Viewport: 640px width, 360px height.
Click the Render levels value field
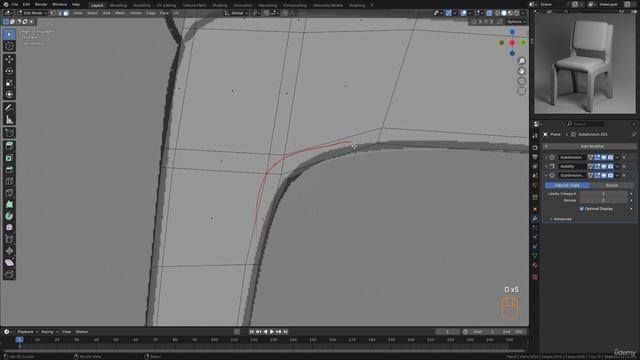pyautogui.click(x=603, y=200)
